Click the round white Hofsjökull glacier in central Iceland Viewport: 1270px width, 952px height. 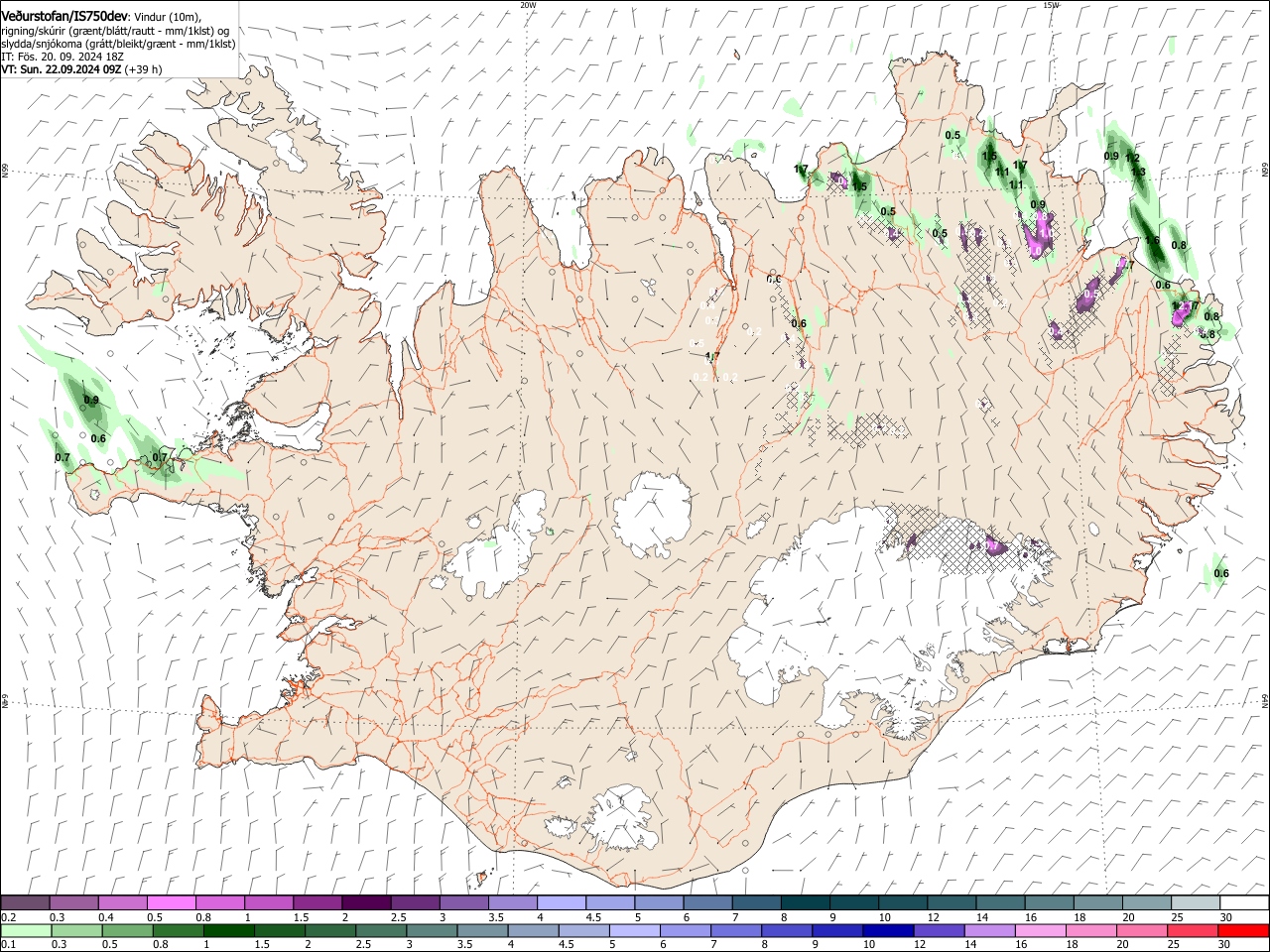652,514
